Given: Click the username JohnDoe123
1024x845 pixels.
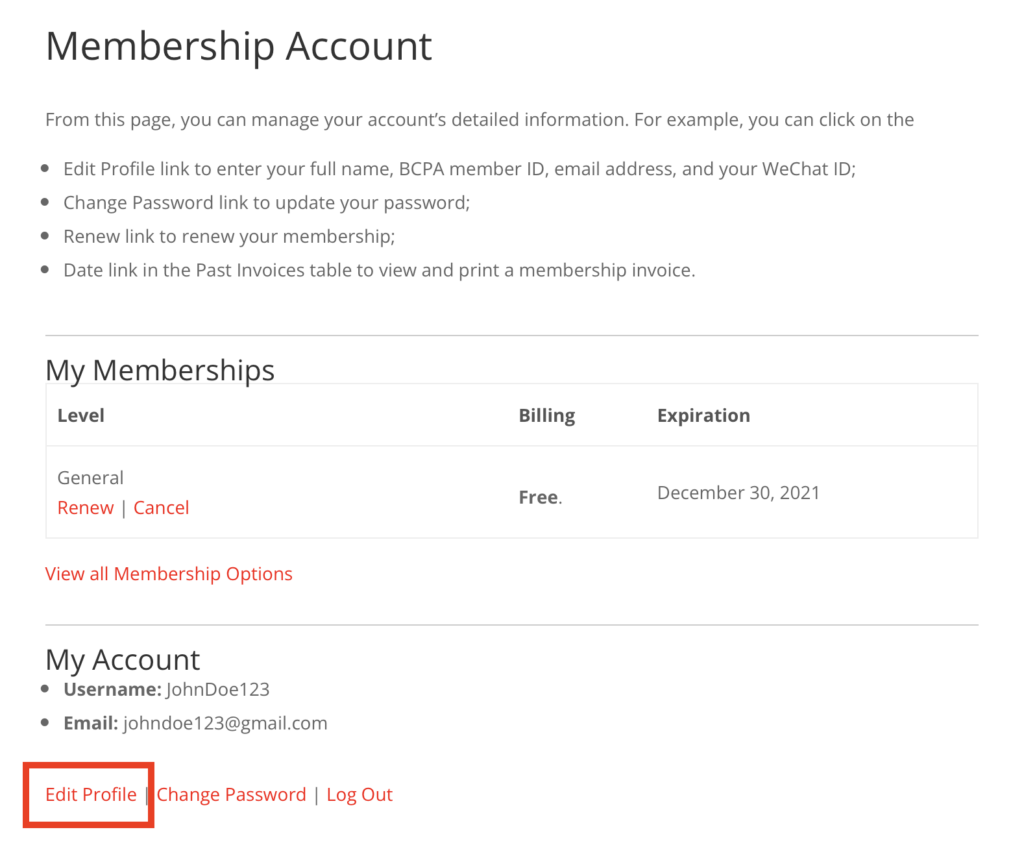Looking at the screenshot, I should click(x=218, y=690).
